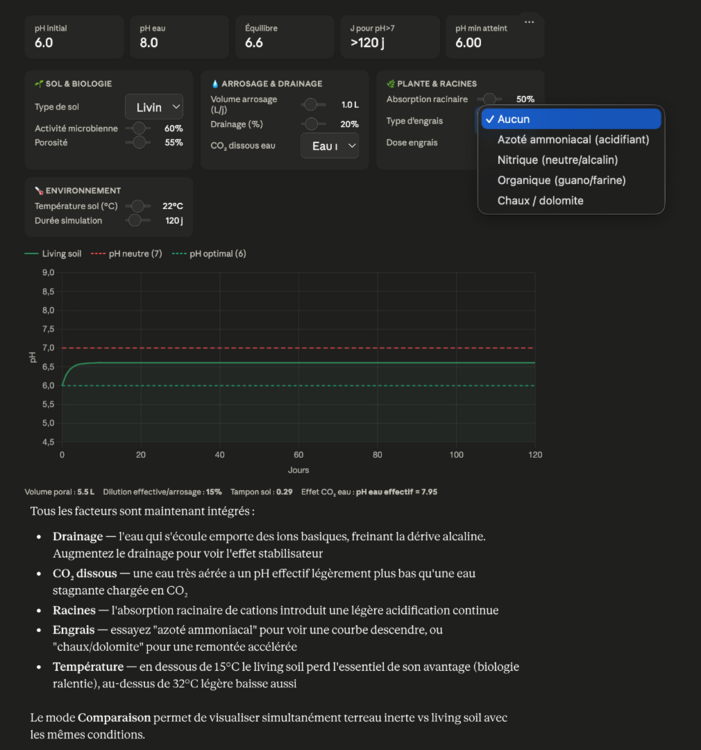Adjust the Absorption racinaire slider
The width and height of the screenshot is (701, 750).
click(x=490, y=99)
